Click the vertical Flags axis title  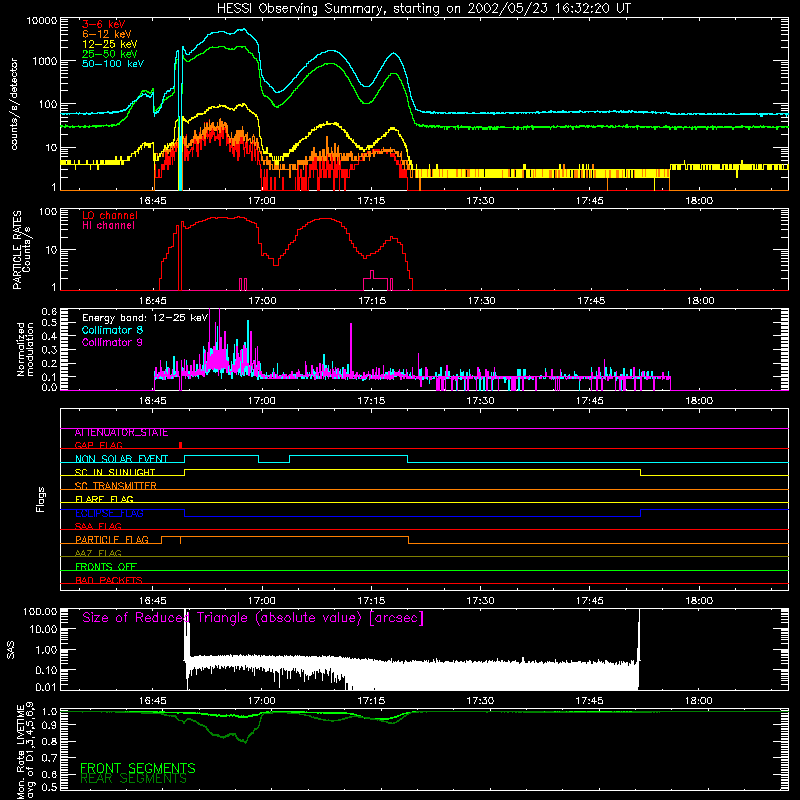coord(41,499)
